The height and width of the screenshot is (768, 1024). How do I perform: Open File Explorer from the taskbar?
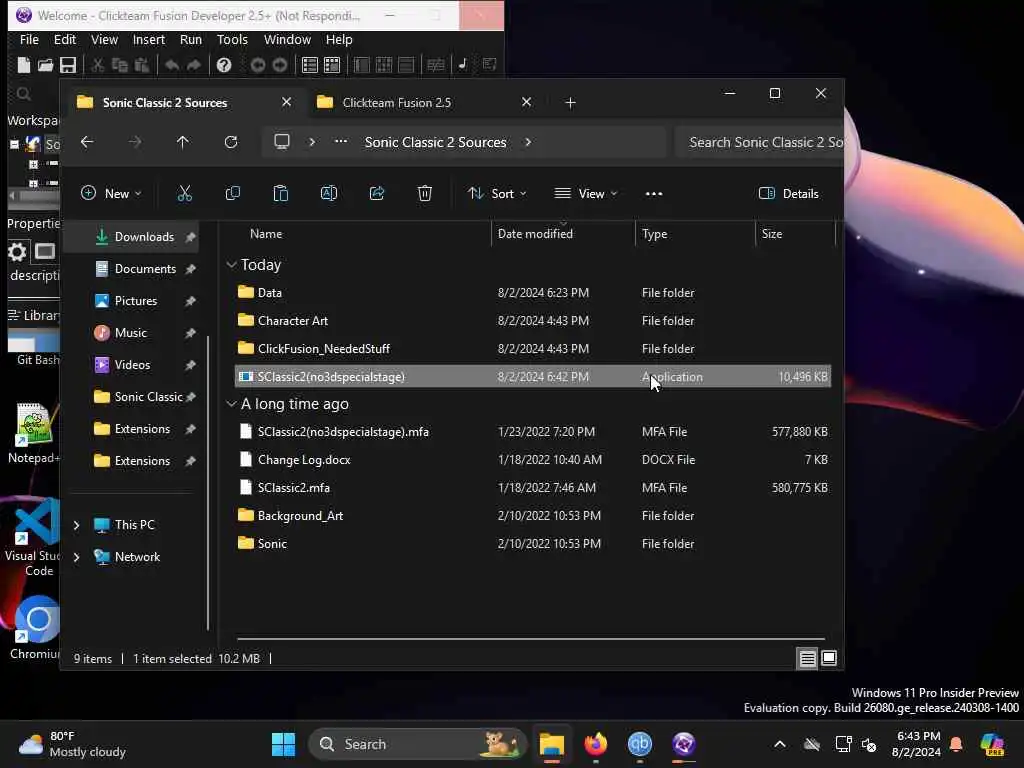point(552,744)
